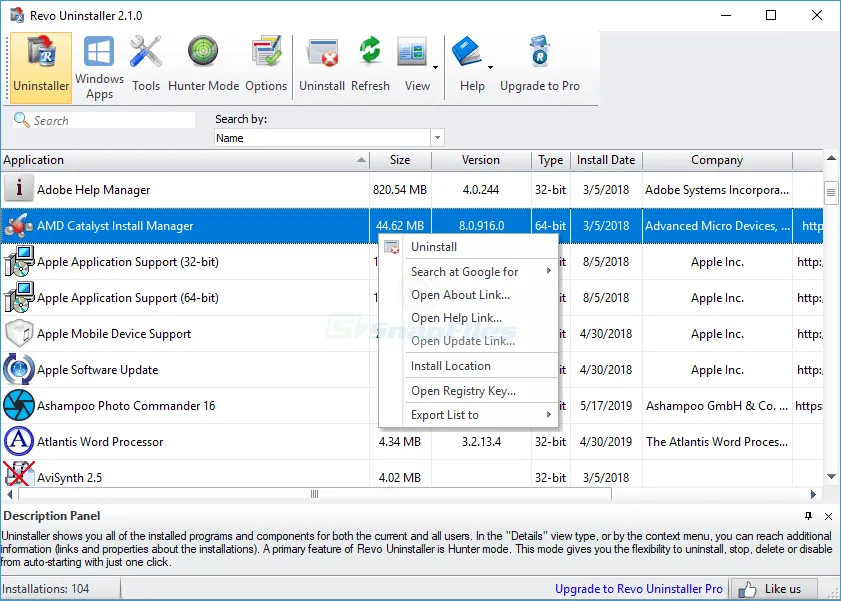This screenshot has width=841, height=601.
Task: Select the AviSynth 2.5 icon
Action: pos(19,474)
